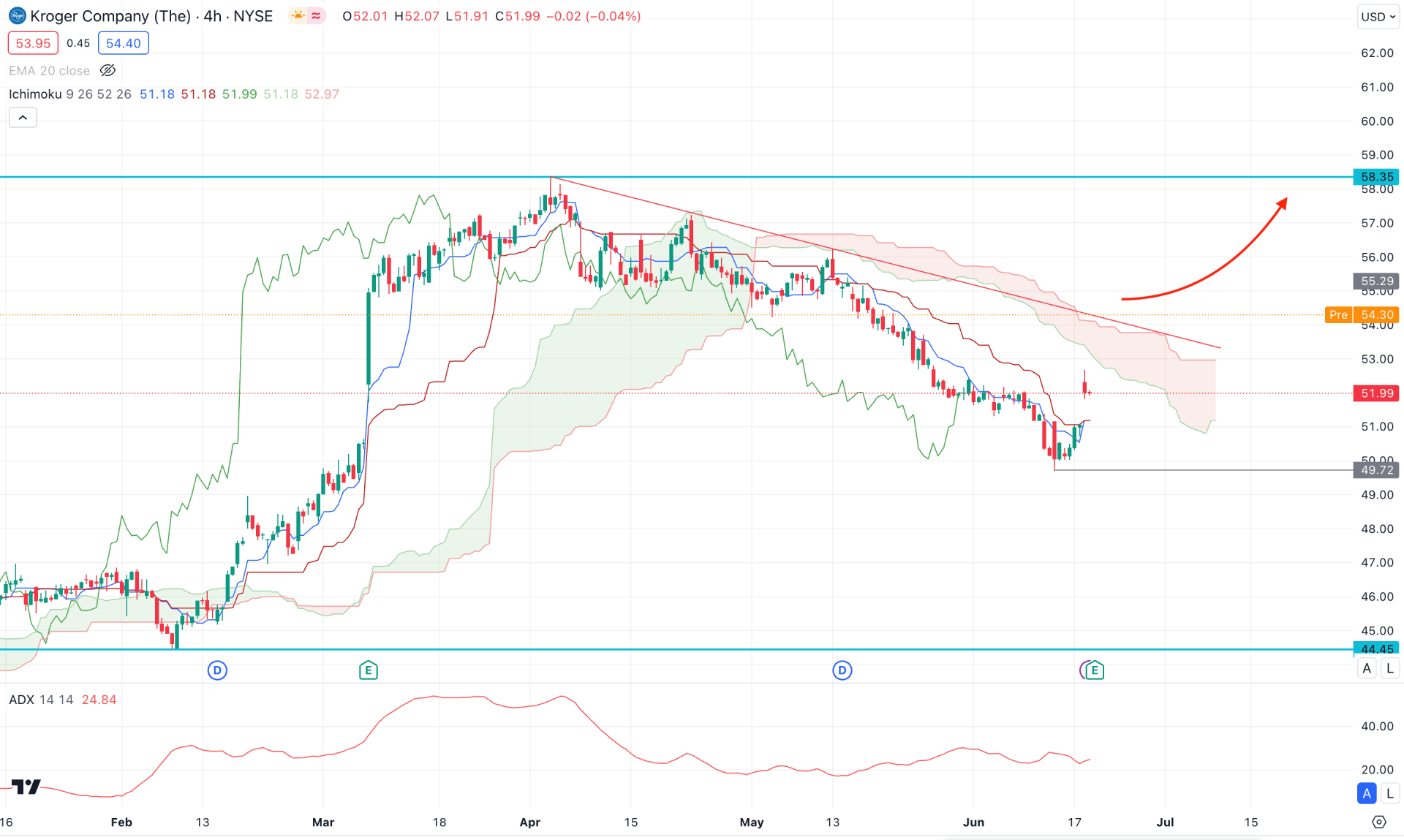This screenshot has height=840, width=1404.
Task: Click the Pre 54.30 pre-market price label
Action: tap(1362, 315)
